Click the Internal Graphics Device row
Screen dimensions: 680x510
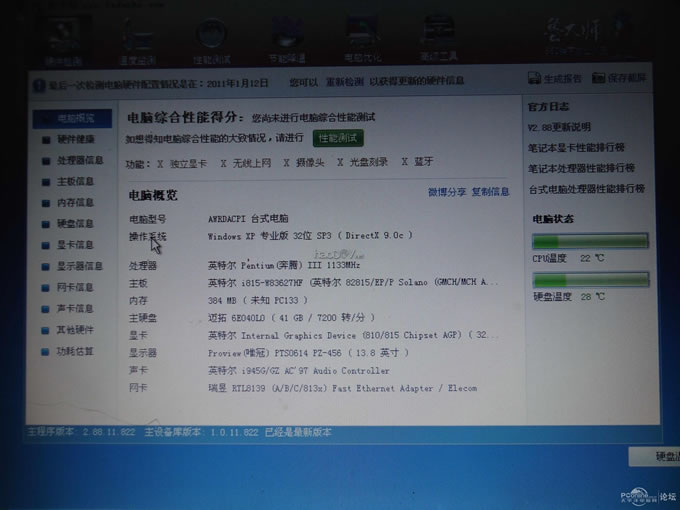[x=353, y=335]
